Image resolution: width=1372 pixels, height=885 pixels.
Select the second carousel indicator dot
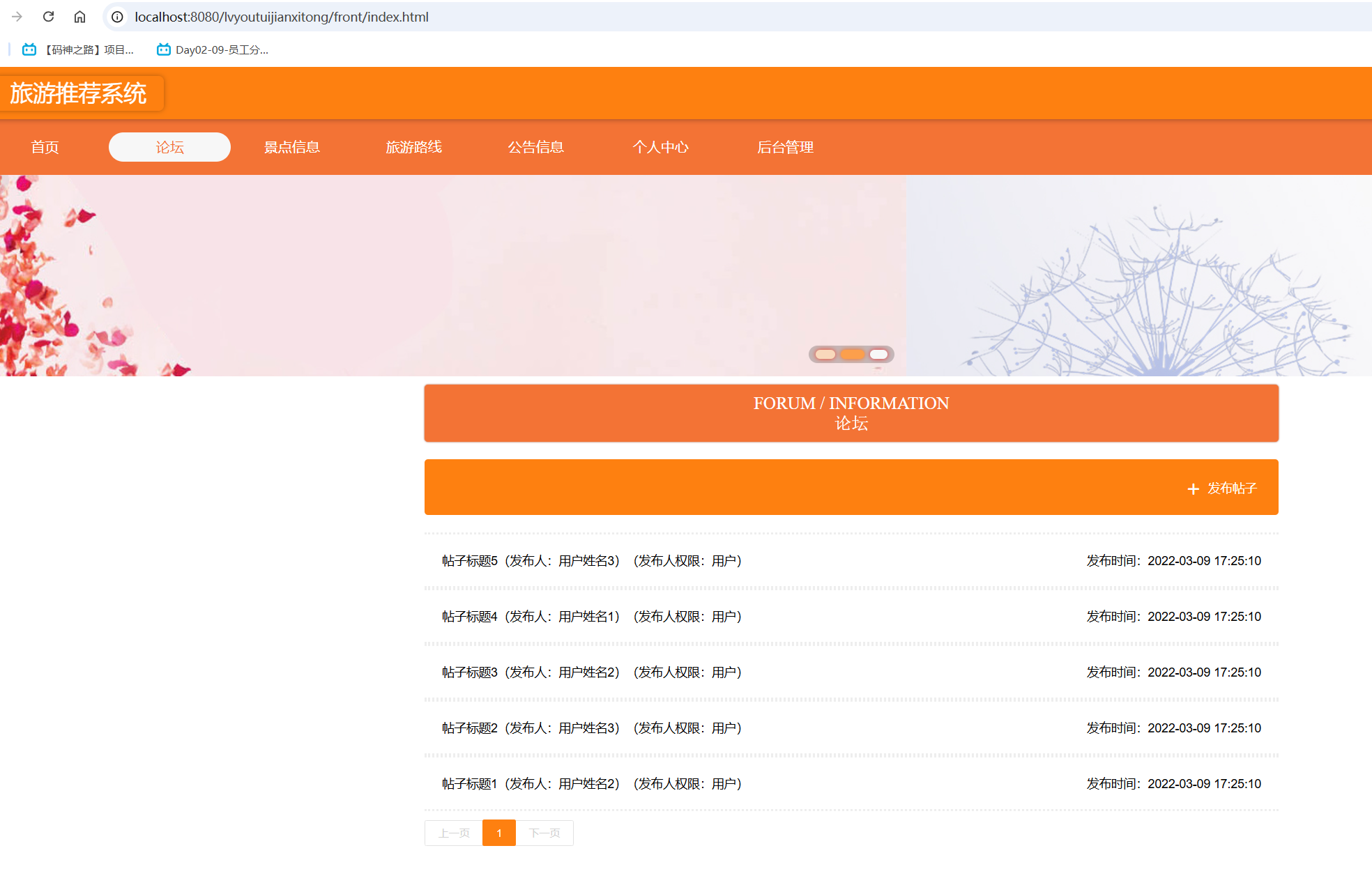(x=852, y=355)
